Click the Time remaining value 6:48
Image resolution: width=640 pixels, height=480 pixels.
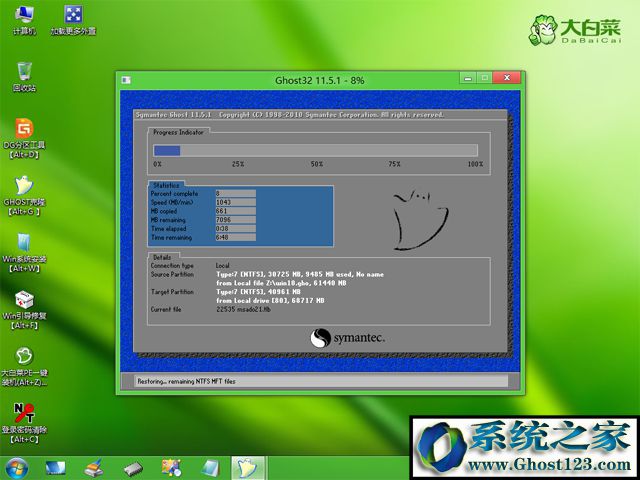[x=236, y=237]
